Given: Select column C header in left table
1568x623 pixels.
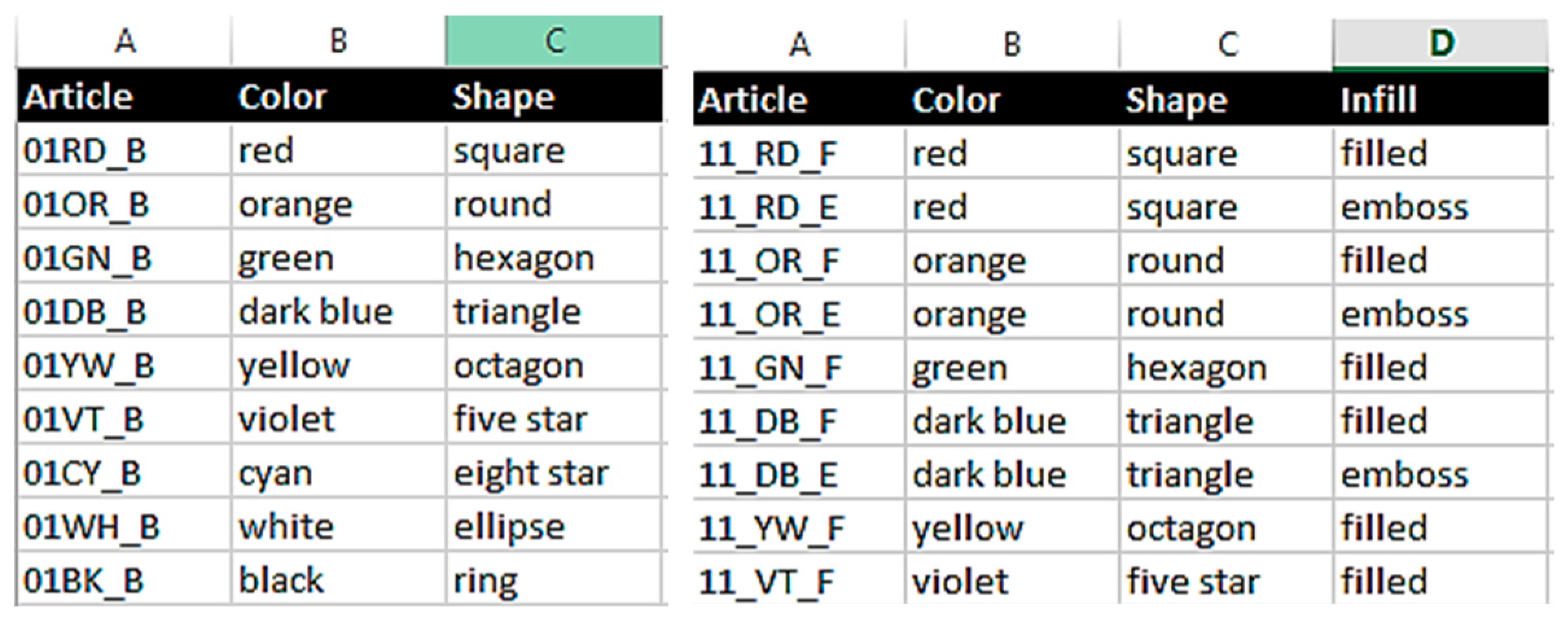Looking at the screenshot, I should 554,41.
